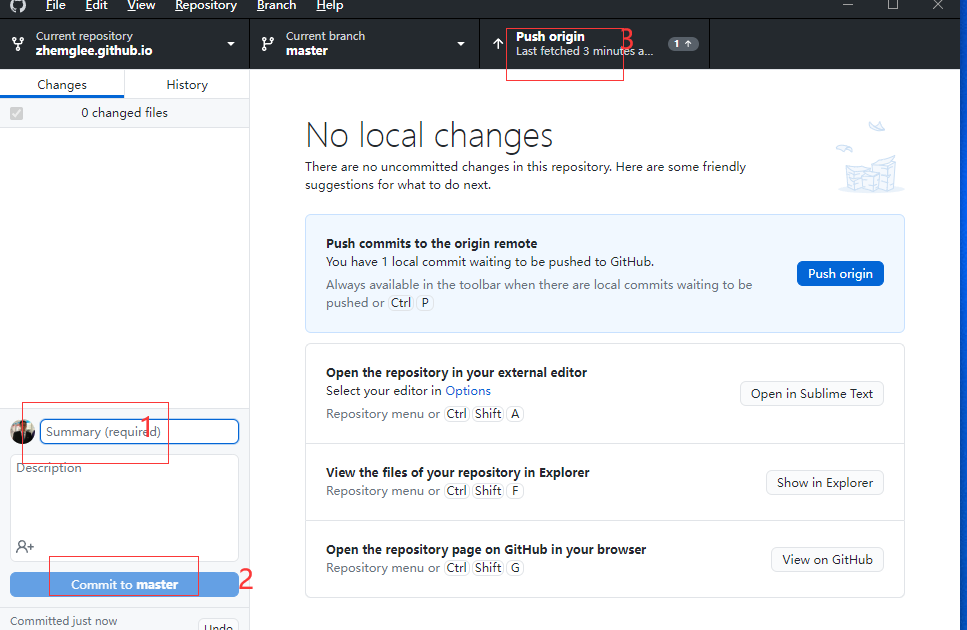Click the push up-arrow icon beside Push origin
967x630 pixels.
[x=498, y=44]
